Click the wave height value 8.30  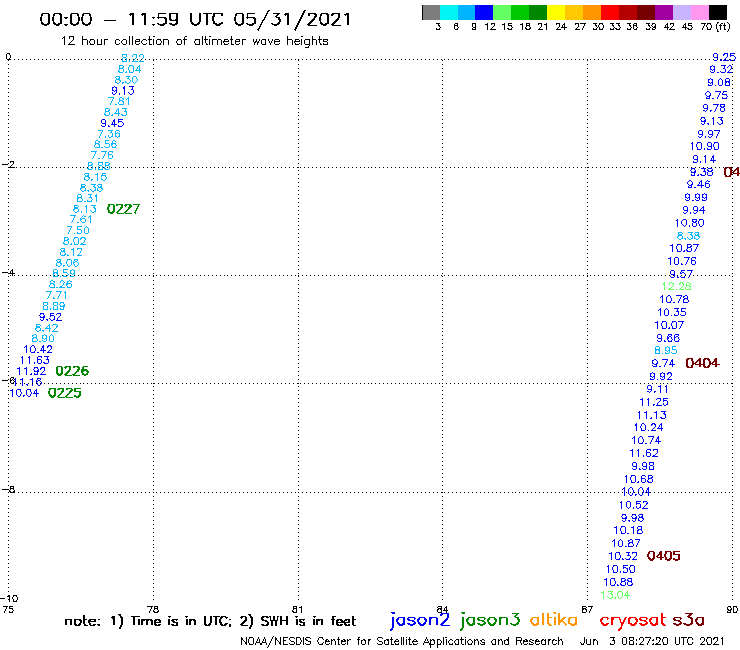point(126,80)
